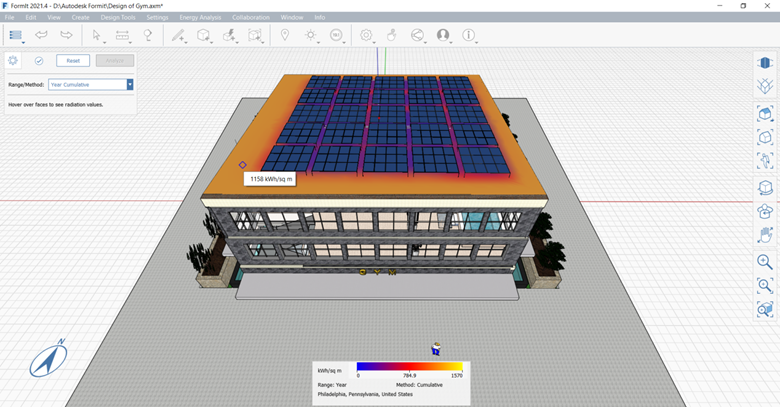Open the Advanced Modeling tool

click(229, 35)
